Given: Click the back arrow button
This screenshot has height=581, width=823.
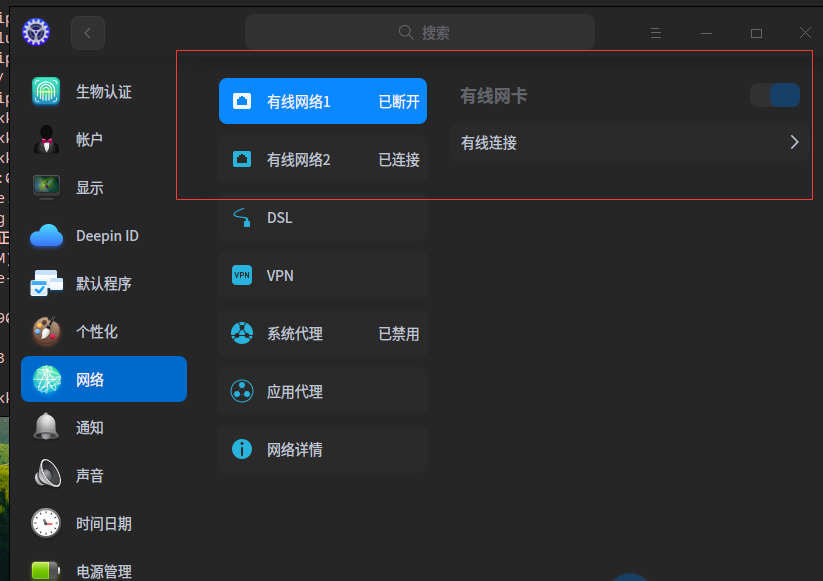Looking at the screenshot, I should coord(87,32).
